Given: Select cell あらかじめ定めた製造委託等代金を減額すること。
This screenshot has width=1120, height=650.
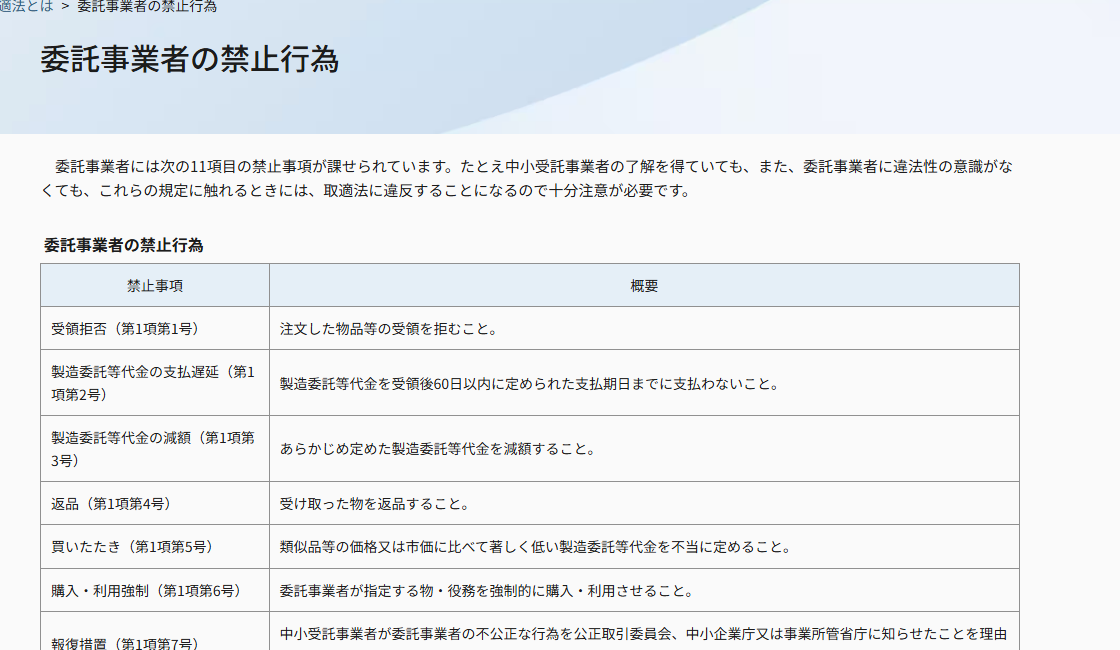Looking at the screenshot, I should pyautogui.click(x=644, y=449).
